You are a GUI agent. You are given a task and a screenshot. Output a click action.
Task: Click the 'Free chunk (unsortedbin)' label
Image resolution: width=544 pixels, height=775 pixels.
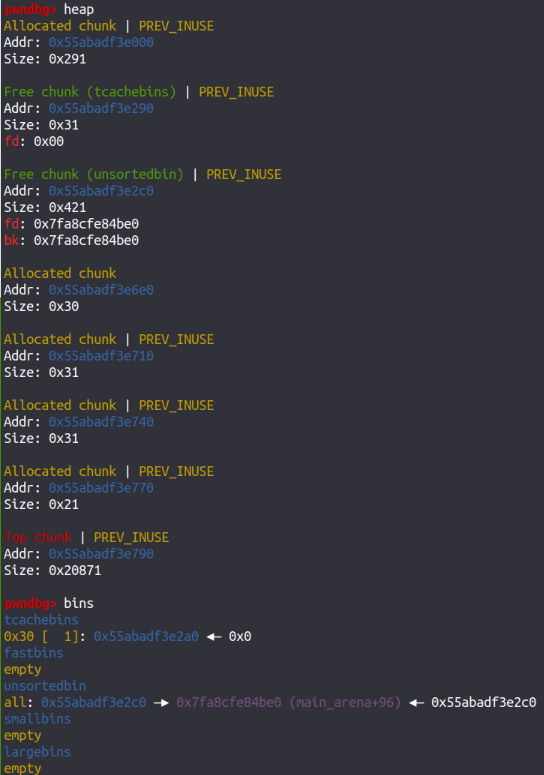tap(93, 174)
